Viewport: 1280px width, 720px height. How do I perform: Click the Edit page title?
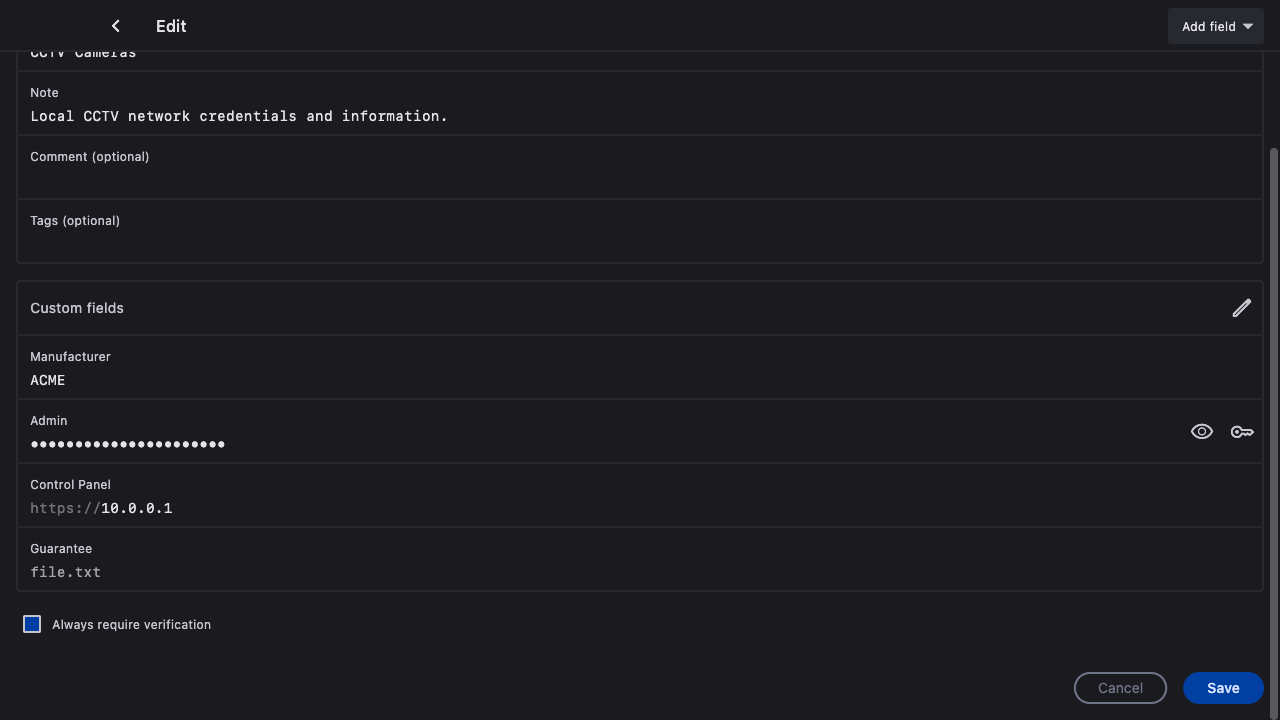(x=171, y=26)
